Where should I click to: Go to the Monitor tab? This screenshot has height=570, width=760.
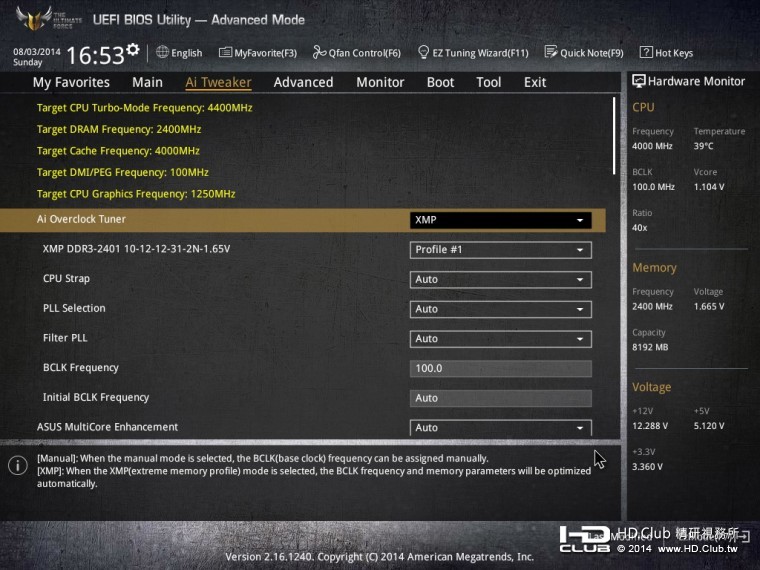point(380,82)
